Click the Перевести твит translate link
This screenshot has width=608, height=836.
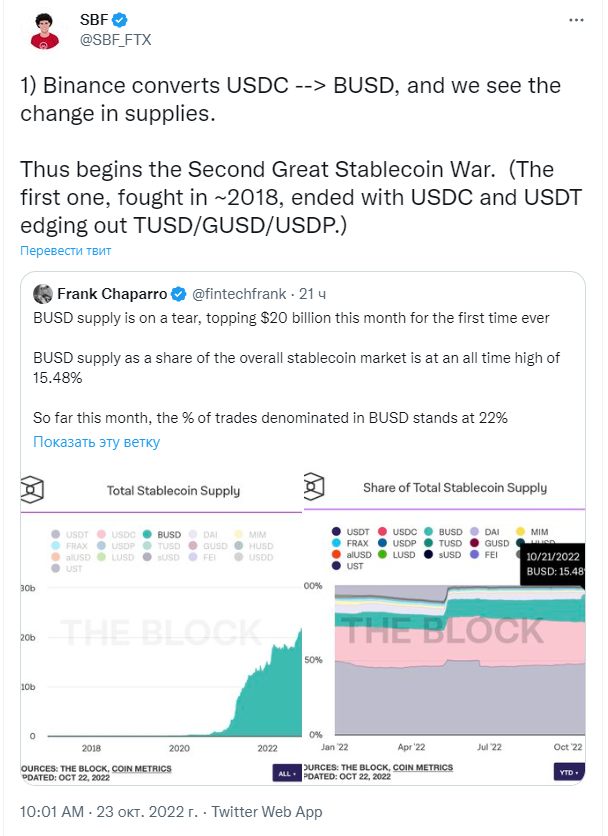tap(66, 251)
